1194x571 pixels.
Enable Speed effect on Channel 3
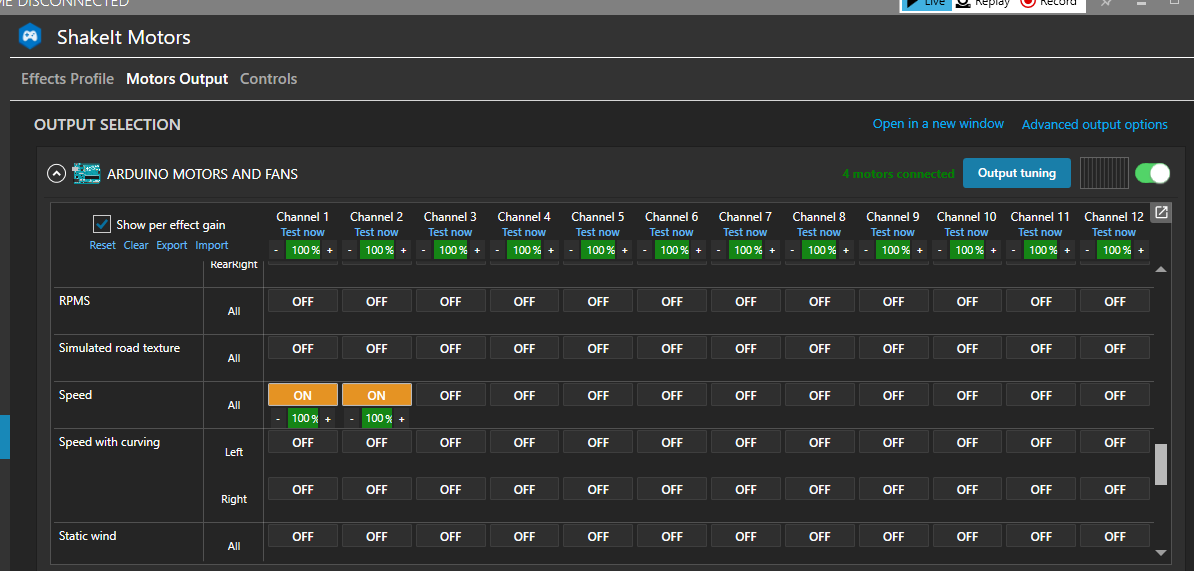451,395
